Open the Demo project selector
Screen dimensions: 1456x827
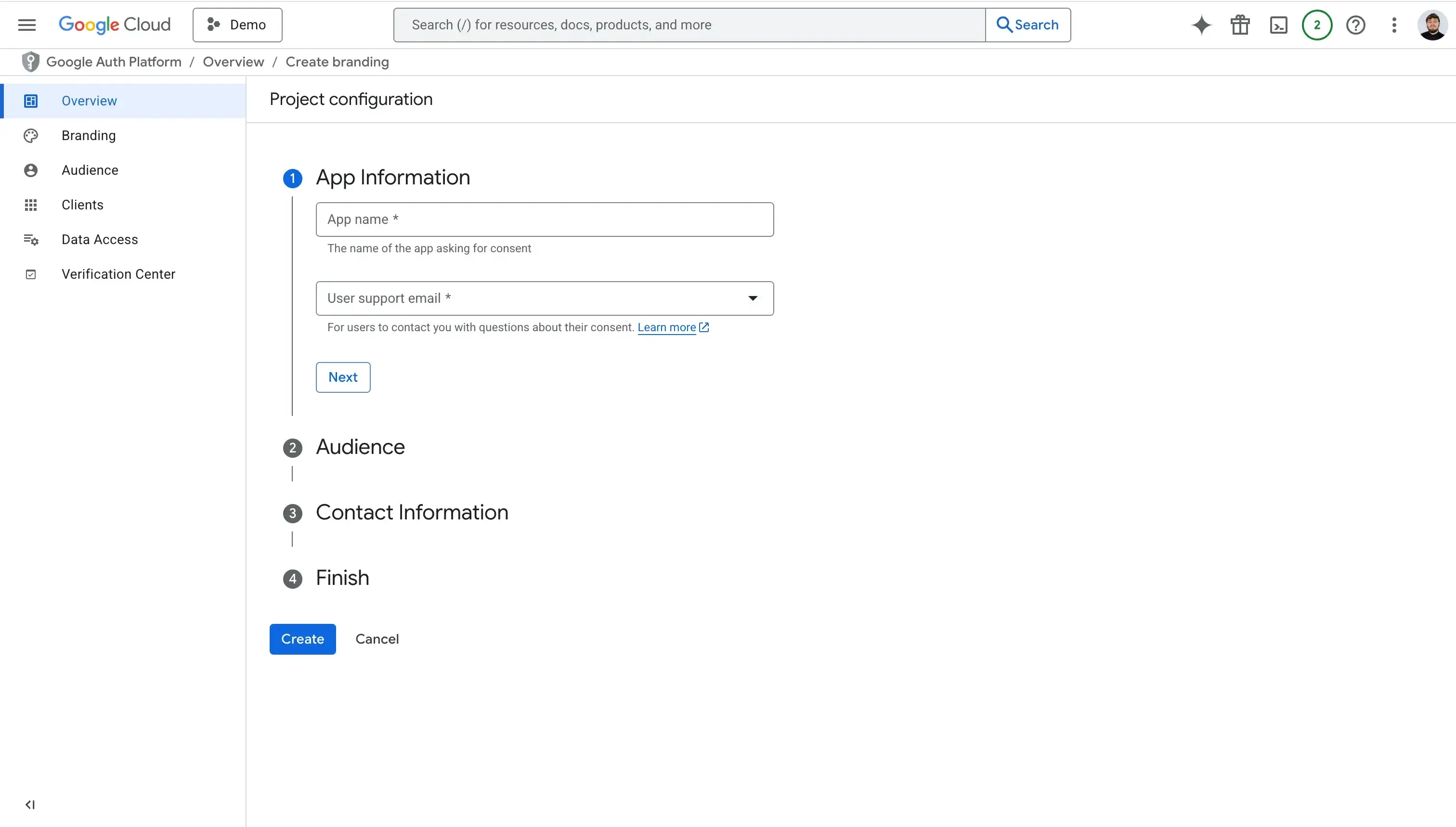(237, 25)
